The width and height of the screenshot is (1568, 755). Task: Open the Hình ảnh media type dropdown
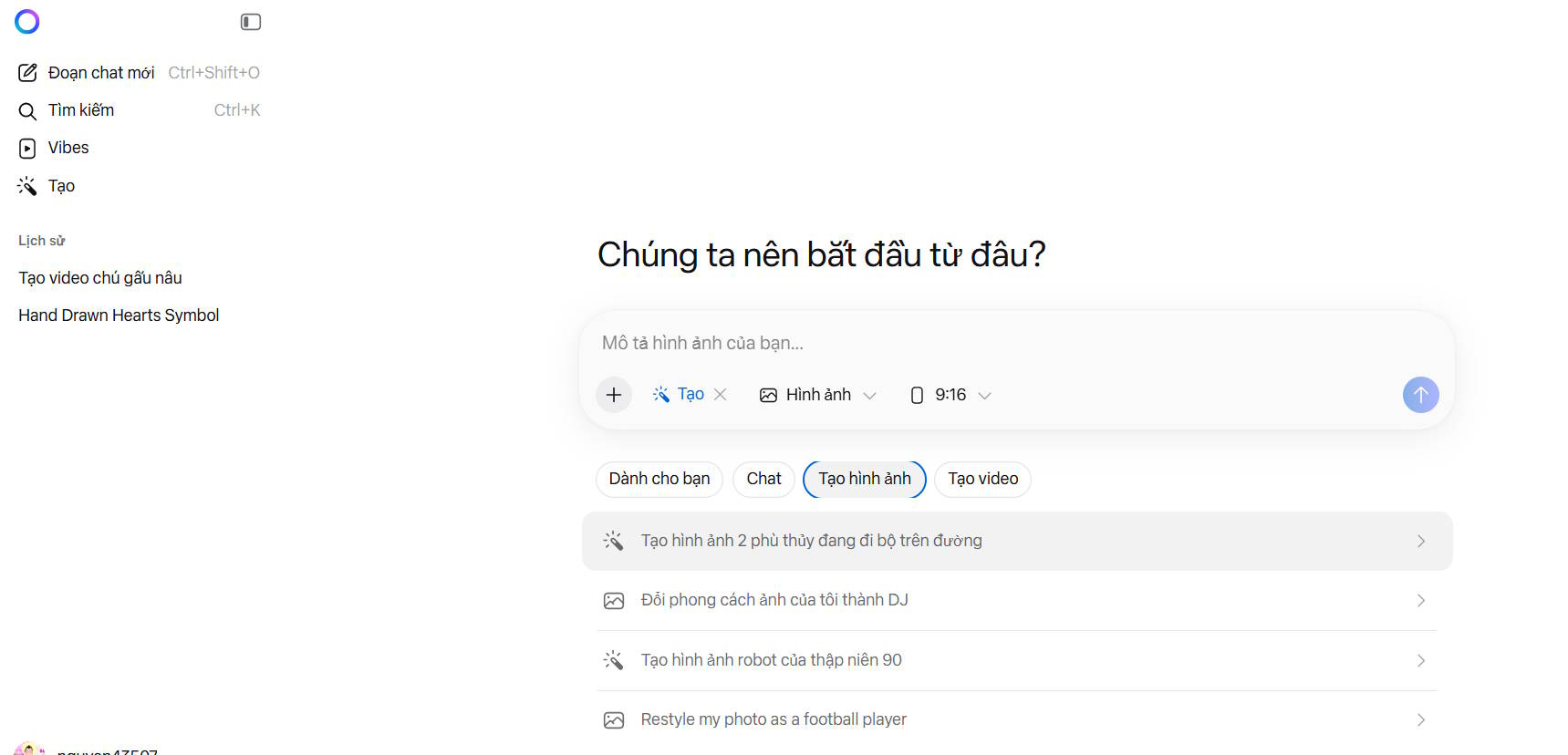point(818,395)
